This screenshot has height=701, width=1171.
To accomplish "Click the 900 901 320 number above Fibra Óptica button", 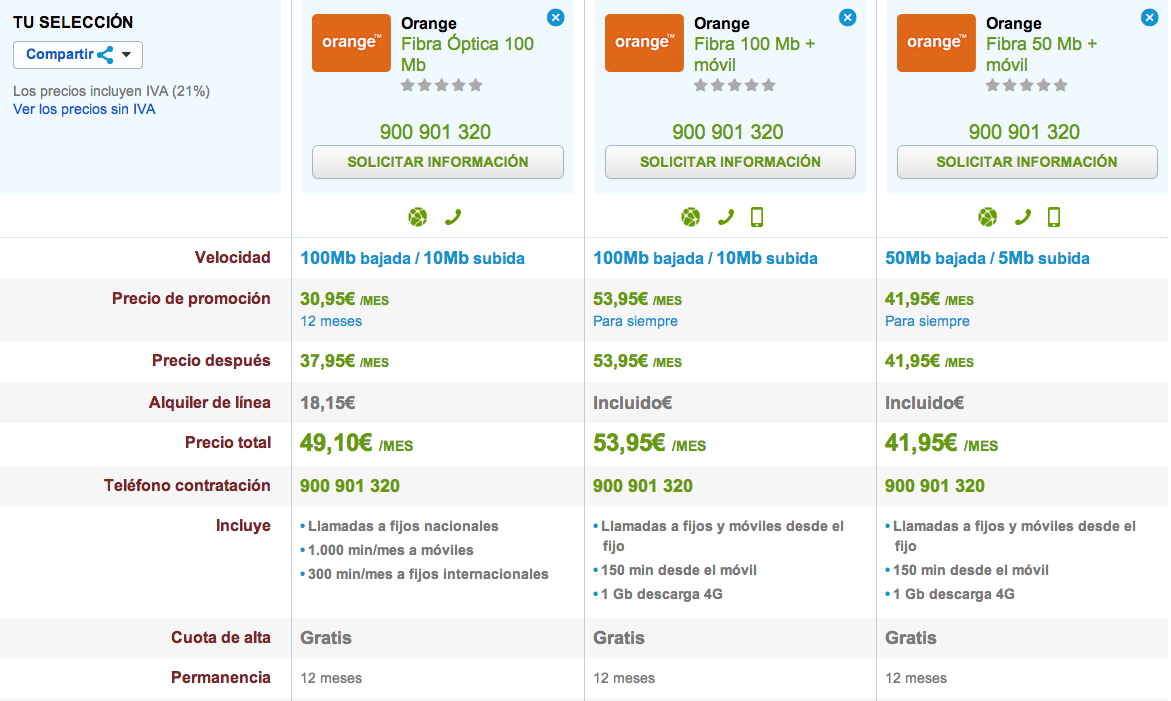I will (435, 132).
